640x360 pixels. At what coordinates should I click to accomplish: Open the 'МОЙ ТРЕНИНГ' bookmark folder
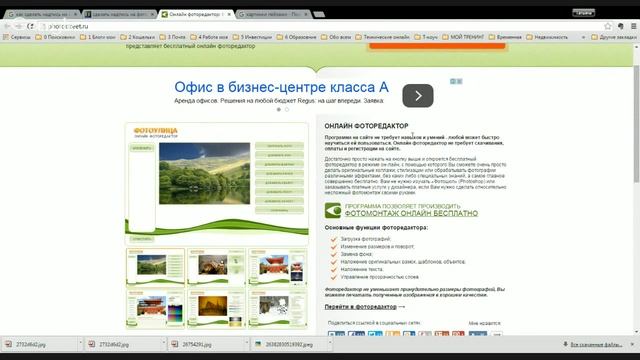[463, 37]
